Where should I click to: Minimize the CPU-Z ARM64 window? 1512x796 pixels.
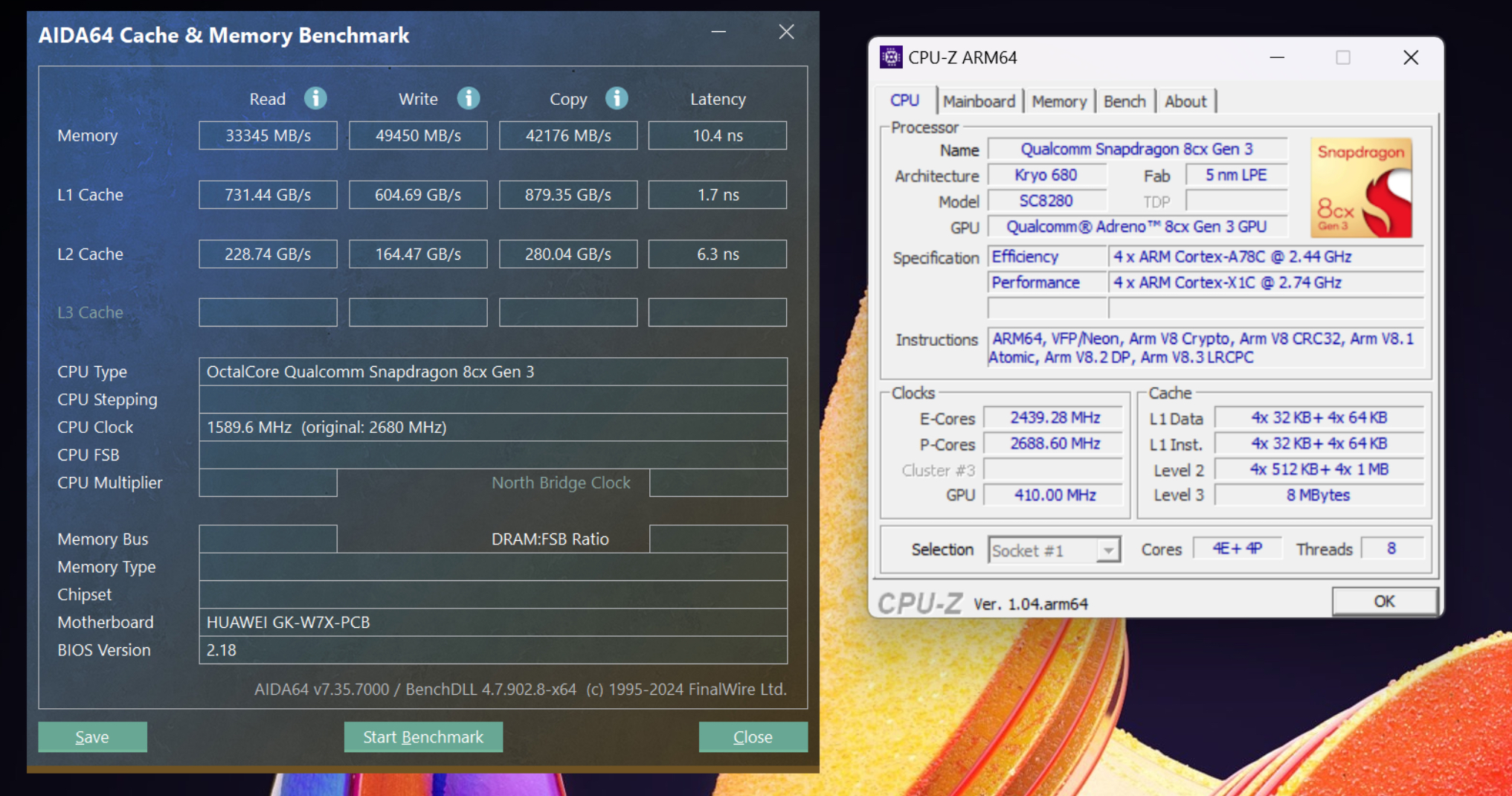click(x=1277, y=57)
